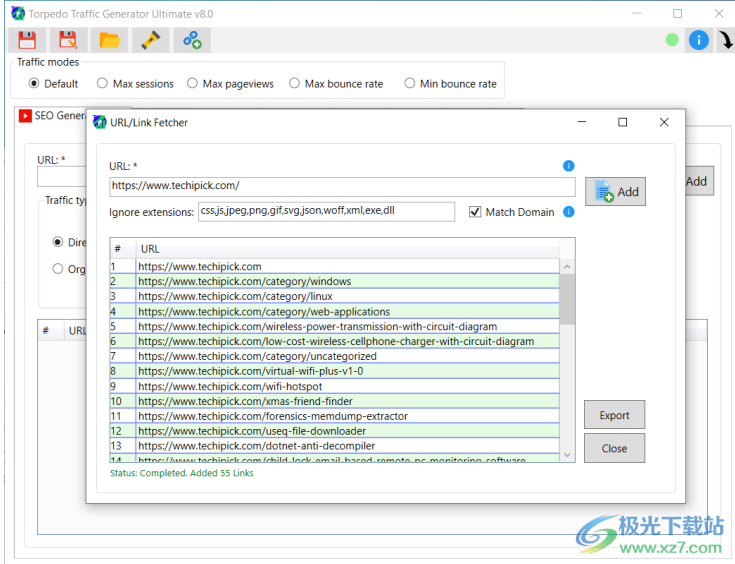735x564 pixels.
Task: Click the link list scrollbar thumb
Action: (x=567, y=299)
